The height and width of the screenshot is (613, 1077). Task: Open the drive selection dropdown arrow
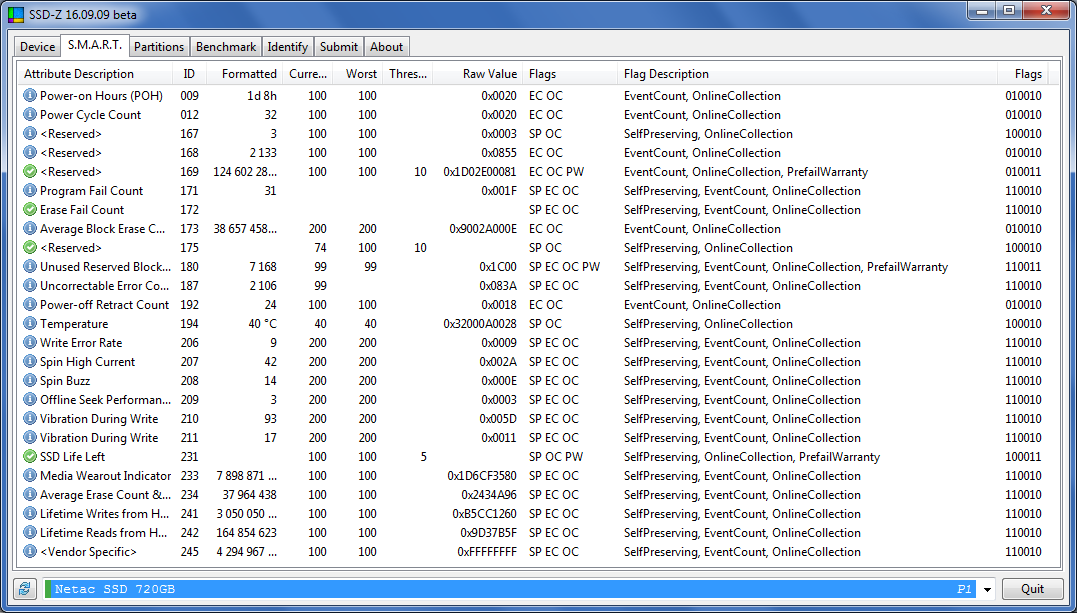pyautogui.click(x=987, y=590)
